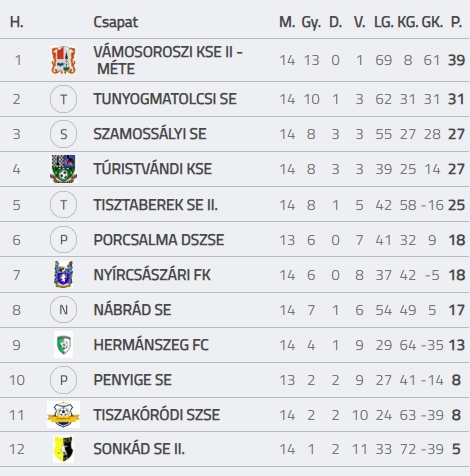Click the Tunyogmatolcsi SE letter T badge
The width and height of the screenshot is (470, 476).
pyautogui.click(x=63, y=99)
